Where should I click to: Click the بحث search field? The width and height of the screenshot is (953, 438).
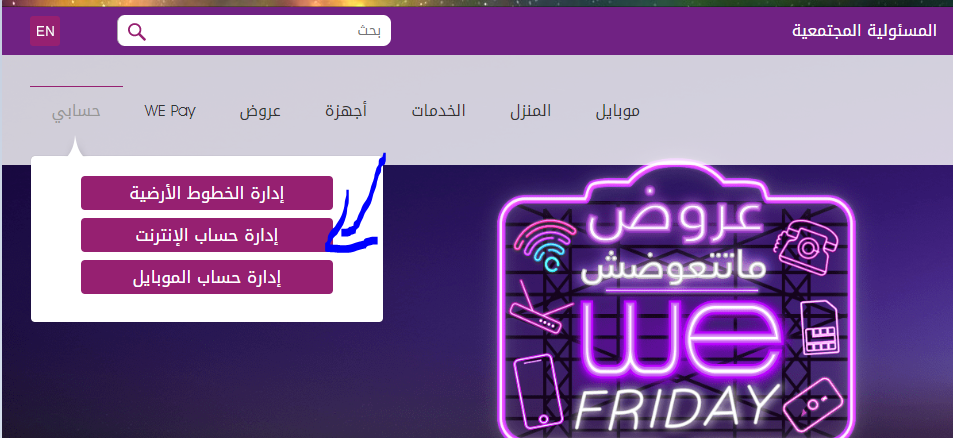point(254,30)
